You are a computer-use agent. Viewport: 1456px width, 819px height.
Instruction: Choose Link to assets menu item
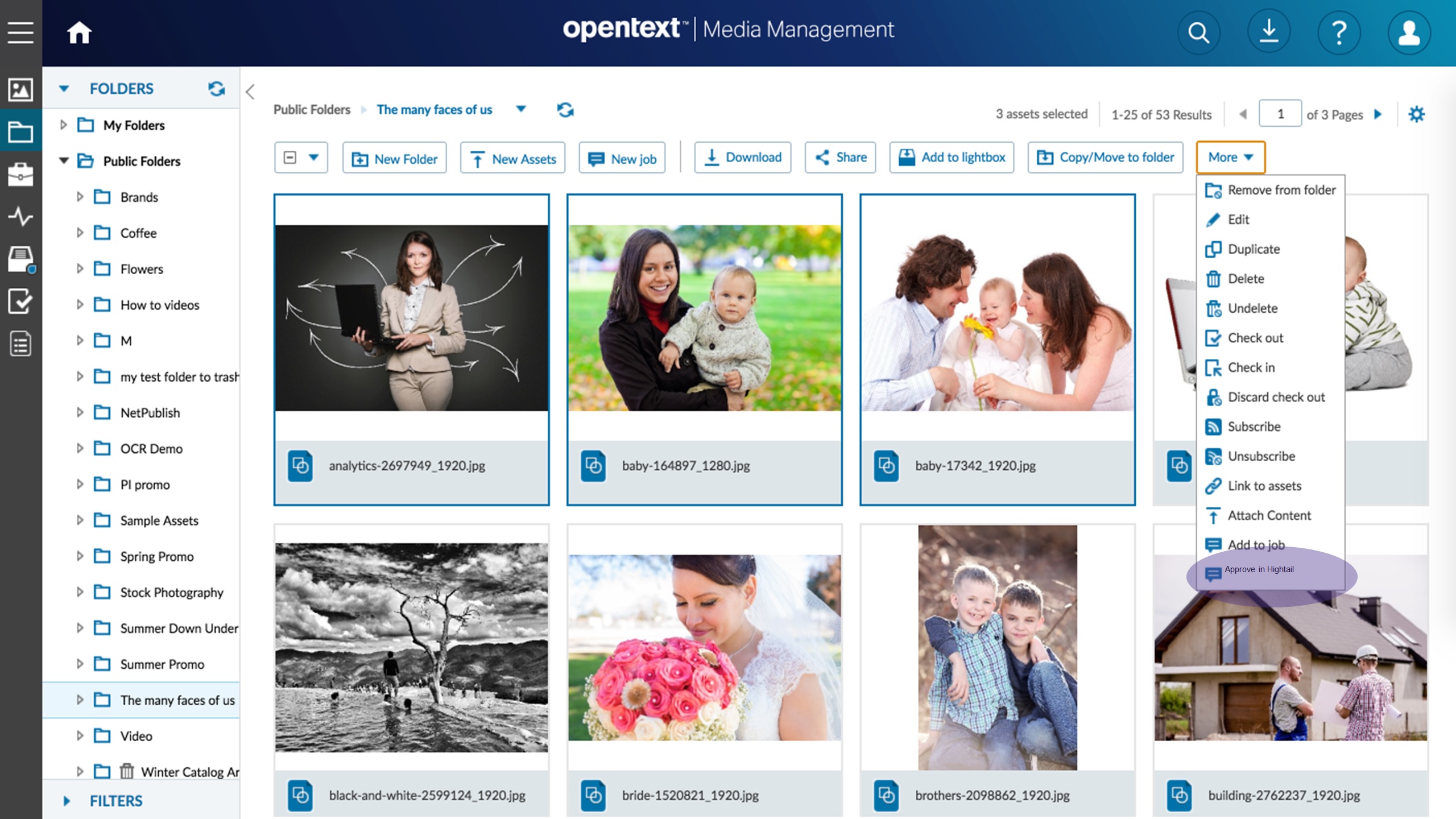[1271, 486]
